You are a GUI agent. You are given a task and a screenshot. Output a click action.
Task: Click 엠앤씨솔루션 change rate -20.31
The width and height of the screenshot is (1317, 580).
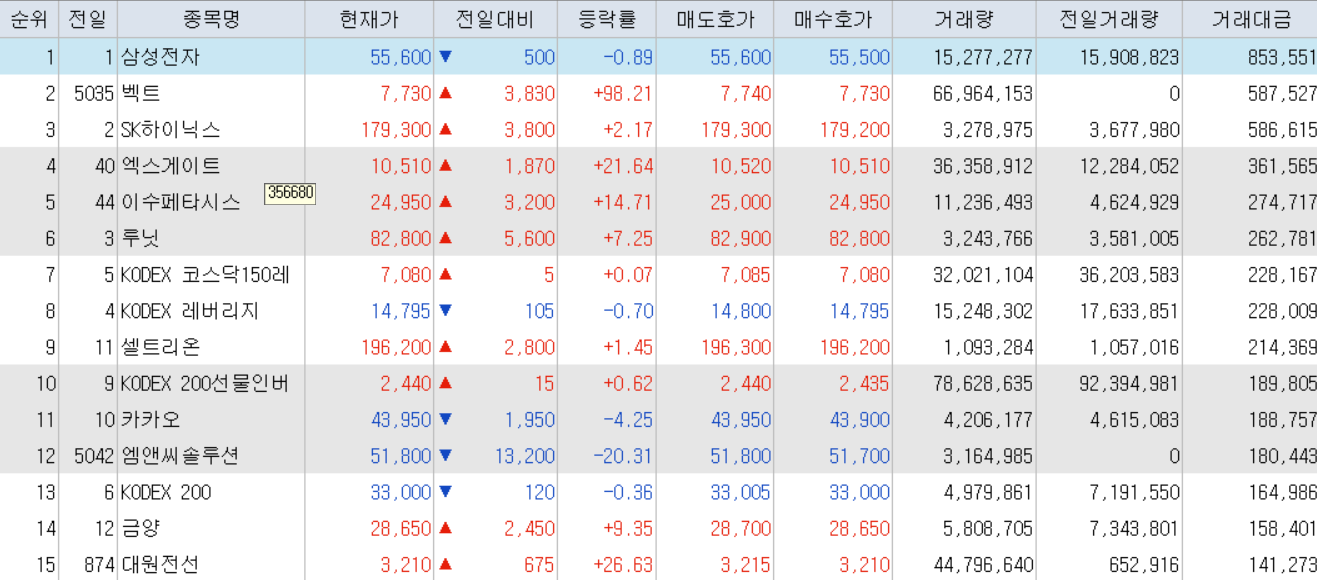pyautogui.click(x=623, y=456)
